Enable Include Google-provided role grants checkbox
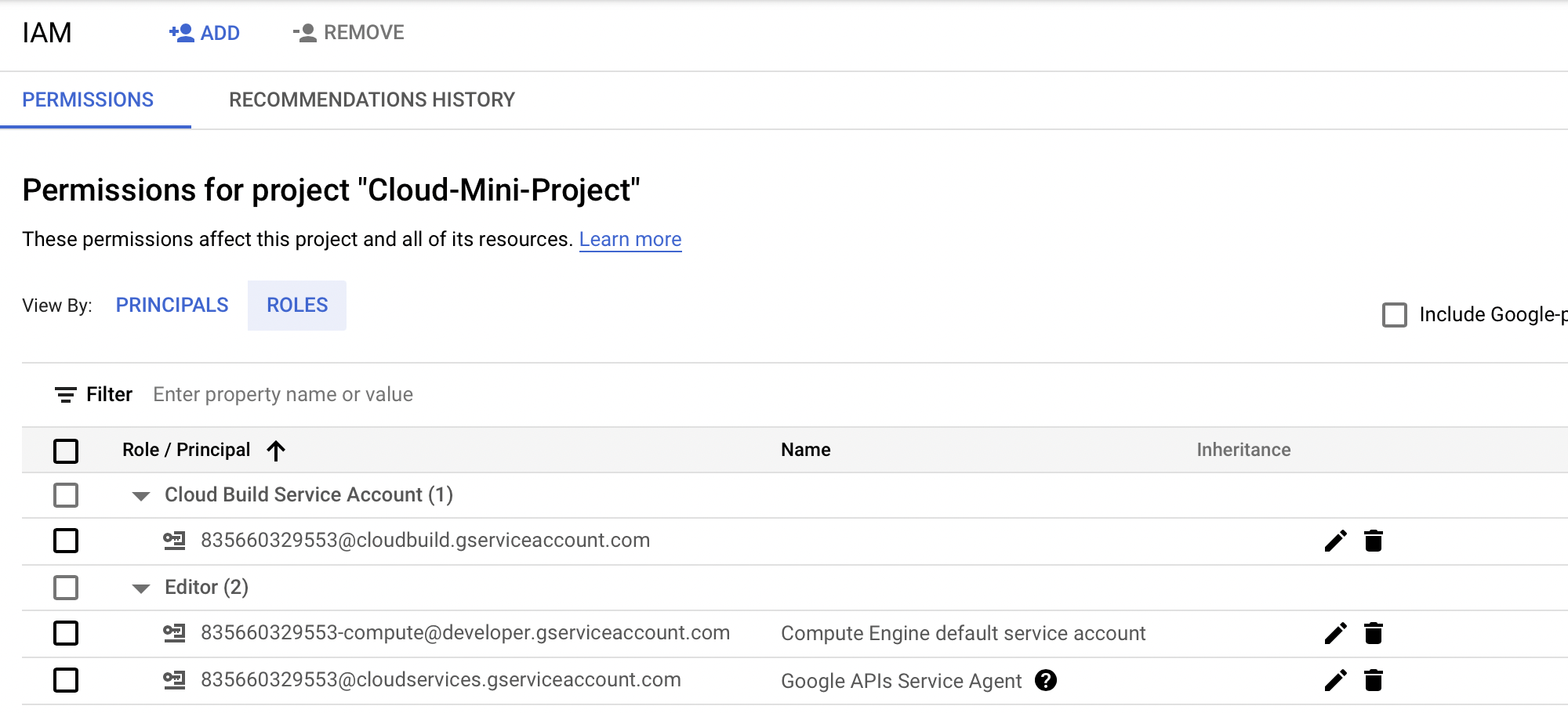The image size is (1568, 713). coord(1395,315)
